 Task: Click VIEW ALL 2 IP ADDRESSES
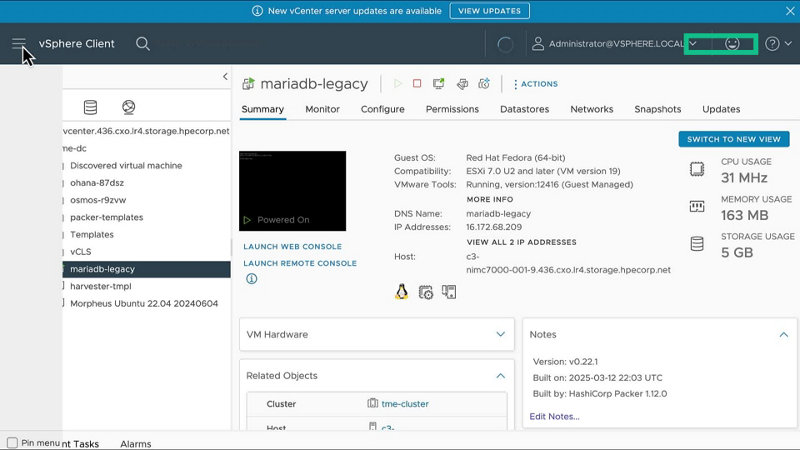pos(521,242)
